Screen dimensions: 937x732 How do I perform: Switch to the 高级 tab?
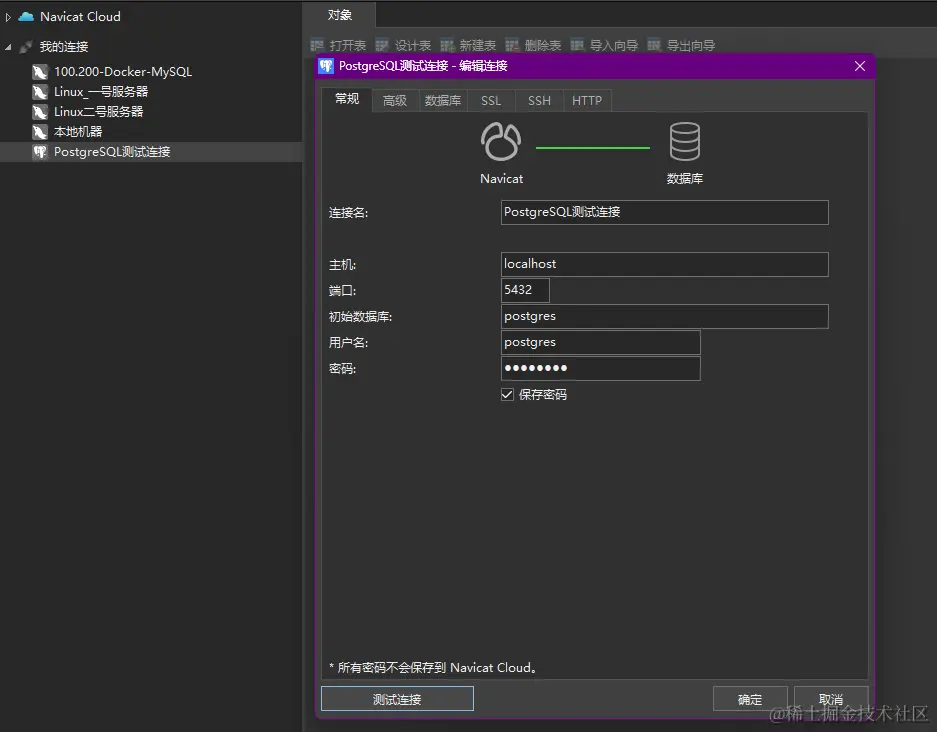tap(395, 100)
